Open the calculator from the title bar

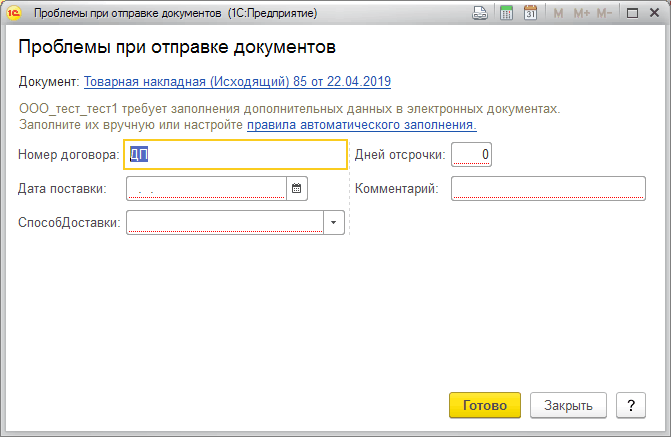tap(506, 14)
